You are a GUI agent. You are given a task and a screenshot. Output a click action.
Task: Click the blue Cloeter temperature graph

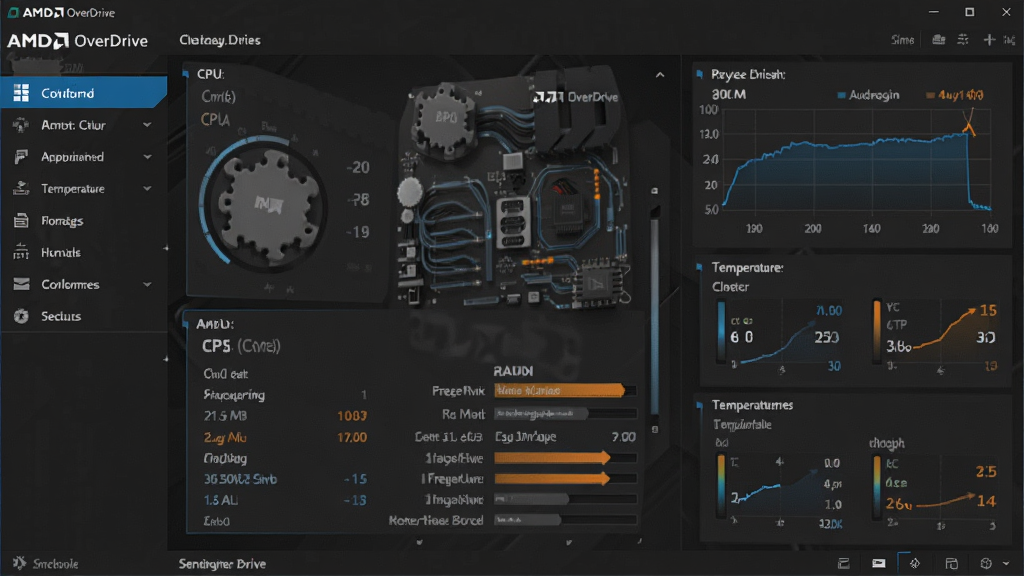[x=778, y=336]
